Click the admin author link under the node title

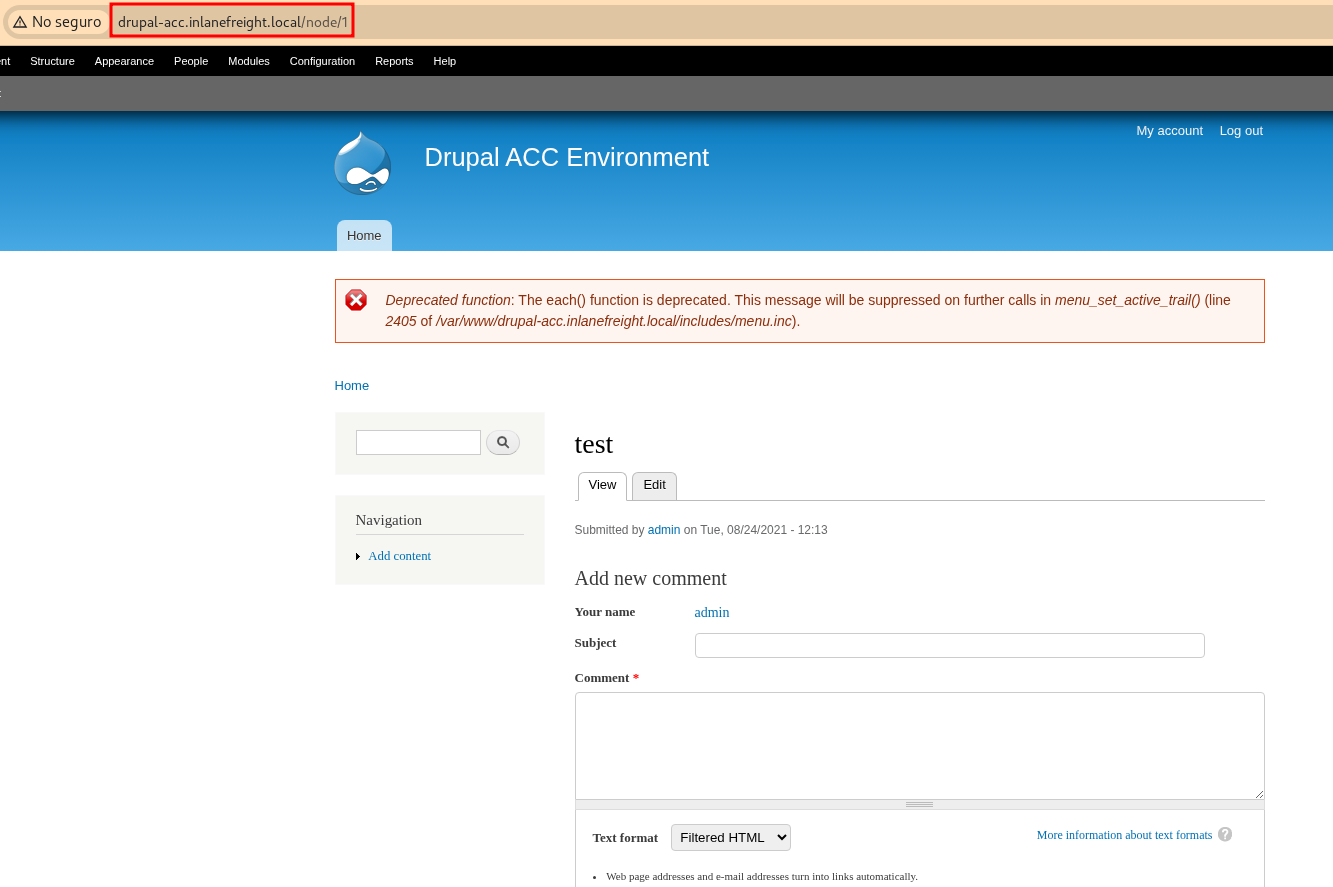point(663,530)
